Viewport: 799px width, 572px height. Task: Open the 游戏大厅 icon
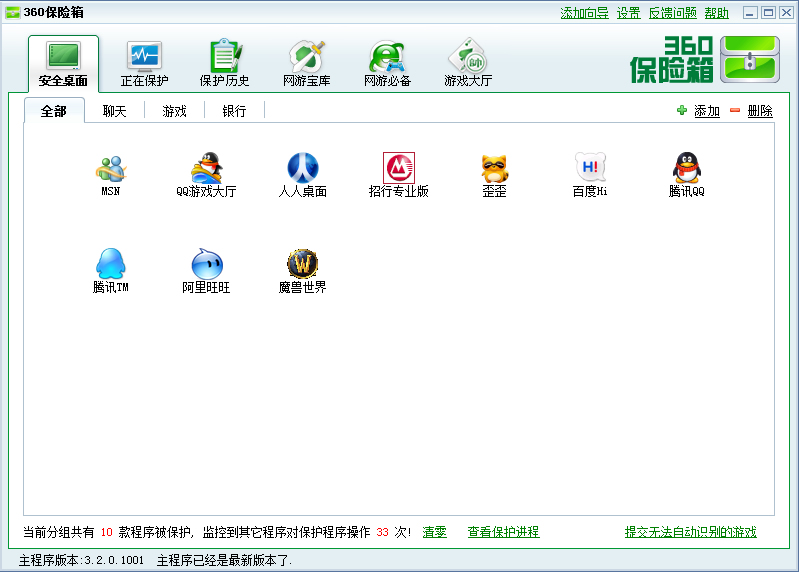click(x=468, y=56)
